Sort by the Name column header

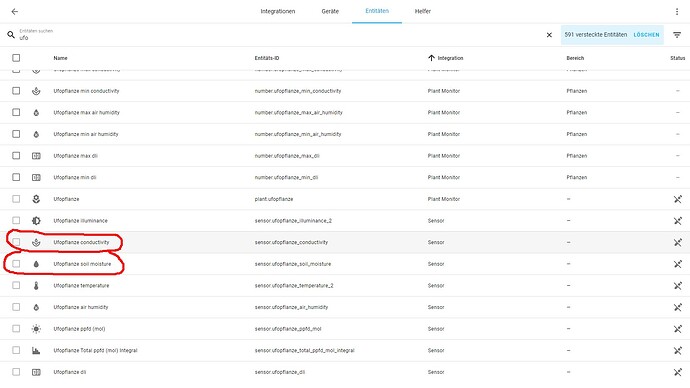(x=60, y=58)
